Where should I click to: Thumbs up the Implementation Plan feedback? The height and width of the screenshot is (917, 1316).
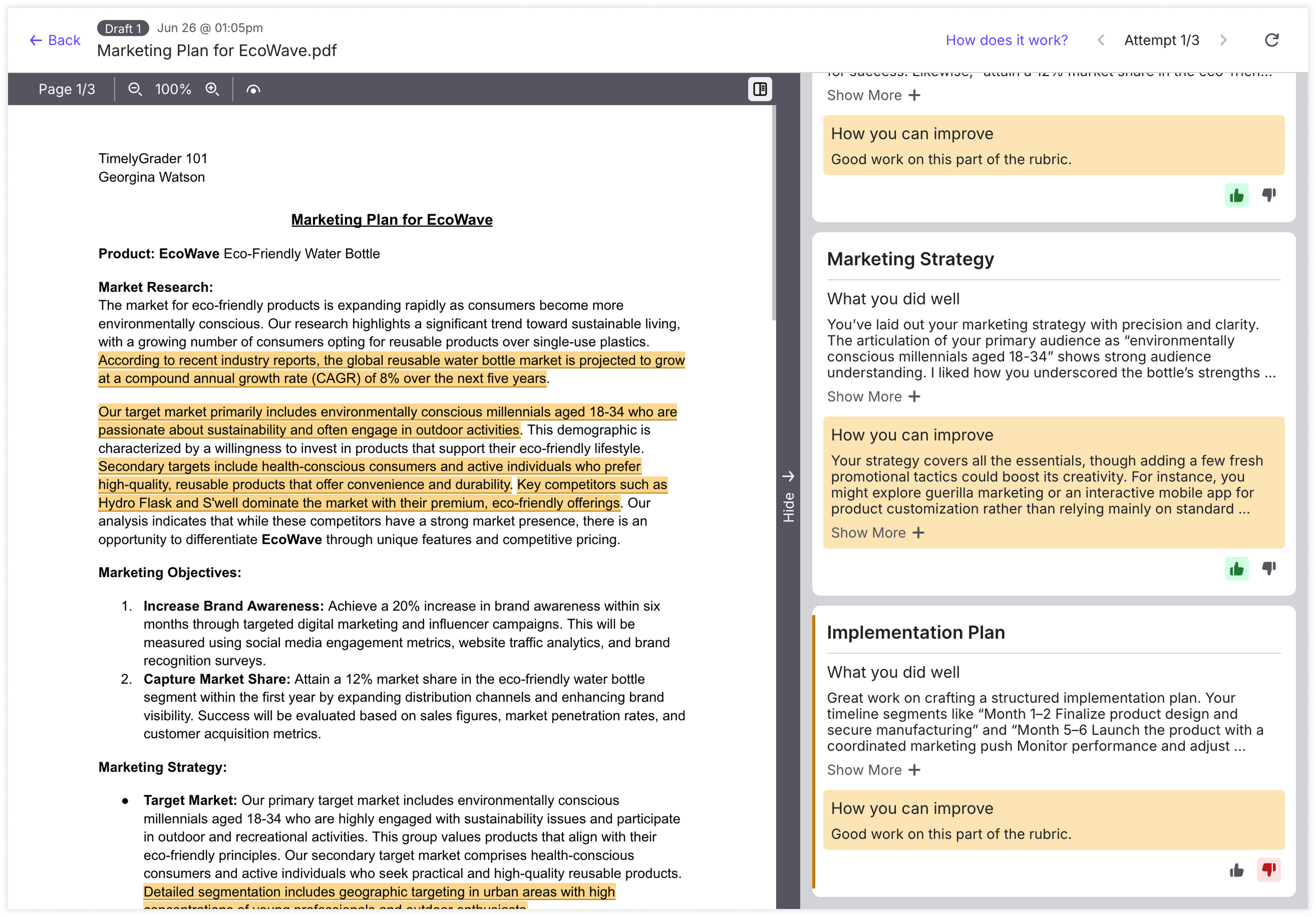click(1236, 870)
